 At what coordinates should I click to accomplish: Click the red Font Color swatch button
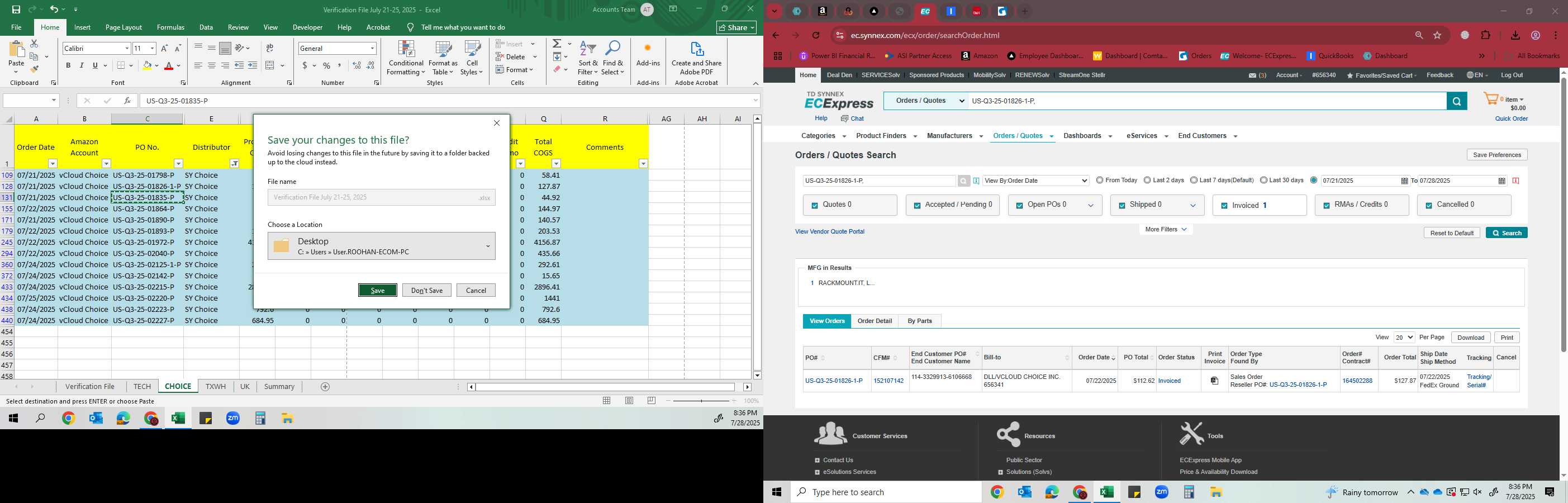tap(169, 66)
